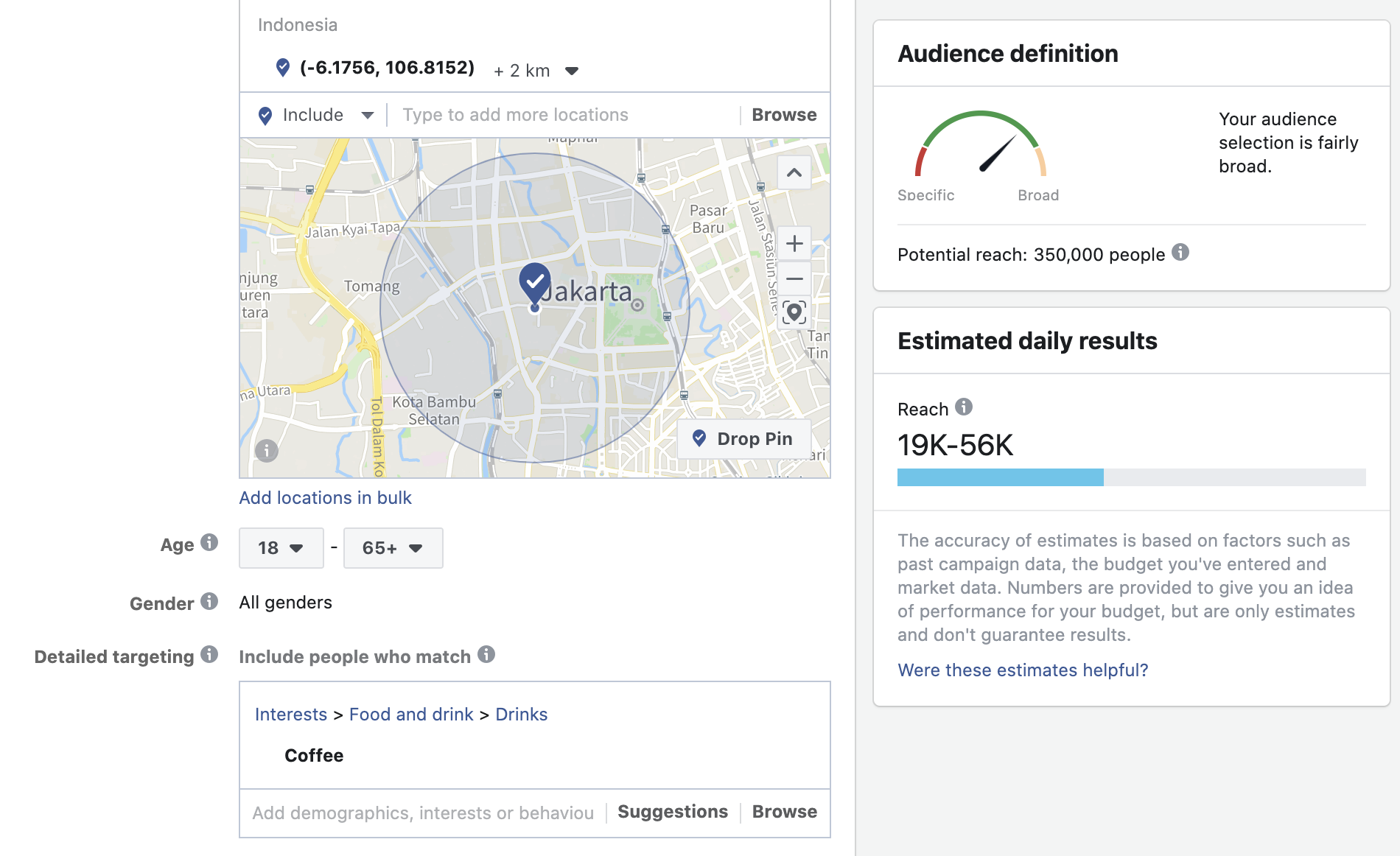Screen dimensions: 1400x856
Task: Click Potential reach info icon
Action: pyautogui.click(x=1180, y=253)
